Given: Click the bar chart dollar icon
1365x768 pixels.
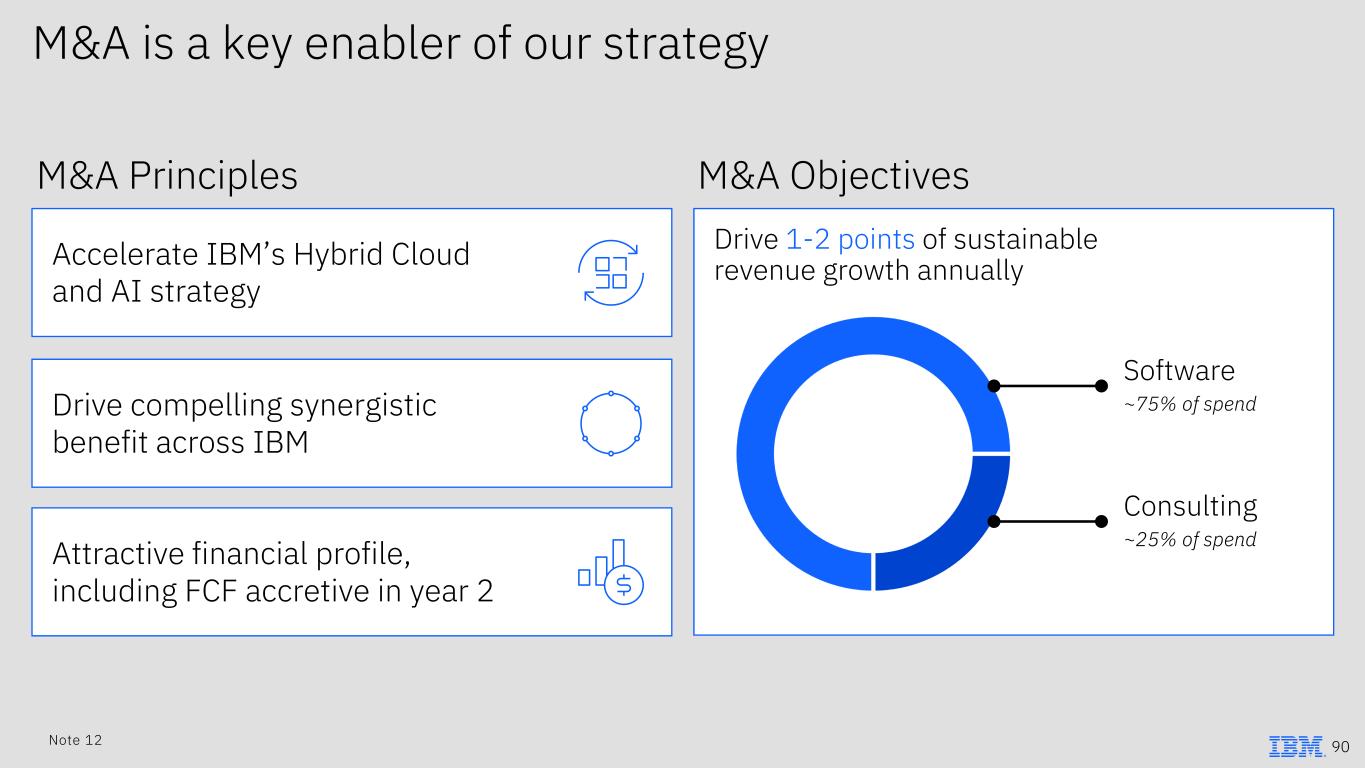Looking at the screenshot, I should pyautogui.click(x=611, y=572).
